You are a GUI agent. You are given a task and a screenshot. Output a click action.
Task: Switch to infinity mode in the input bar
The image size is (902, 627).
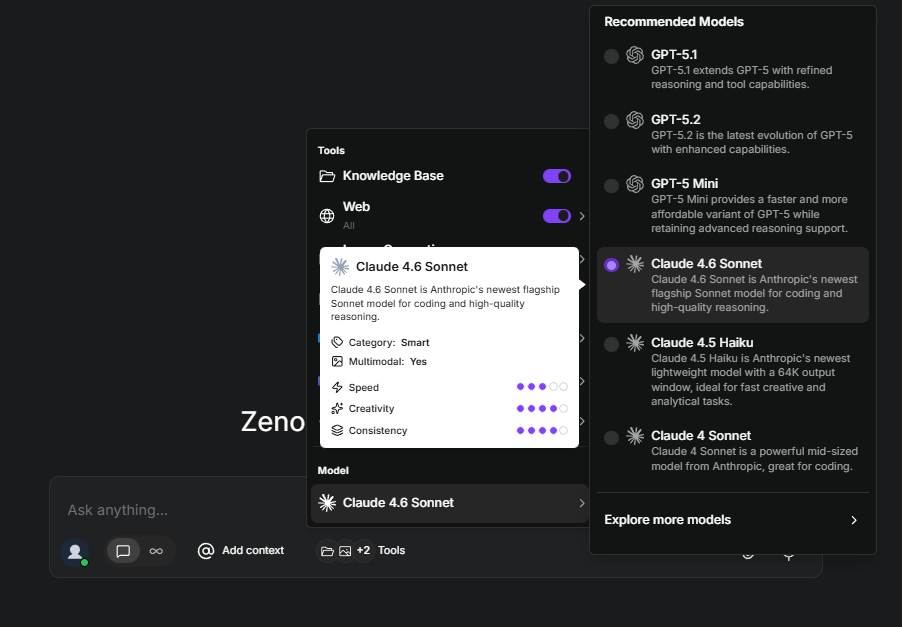156,551
